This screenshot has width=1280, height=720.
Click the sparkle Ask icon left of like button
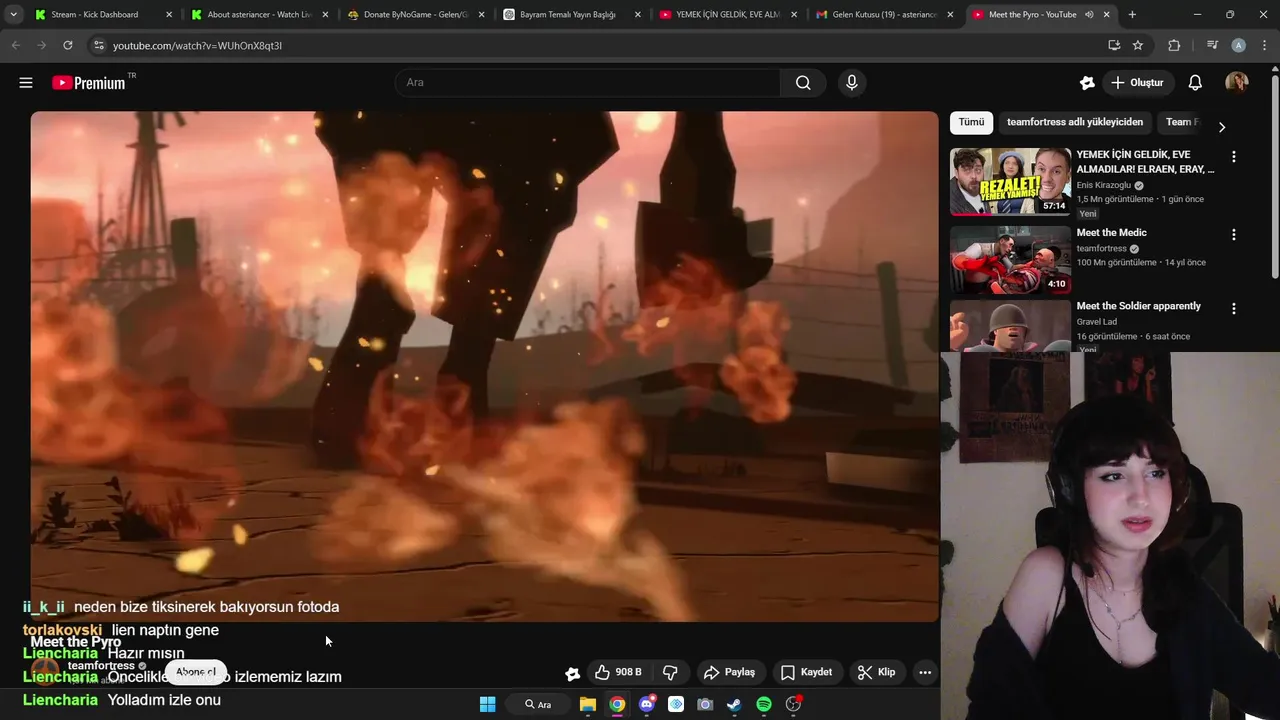pyautogui.click(x=572, y=673)
